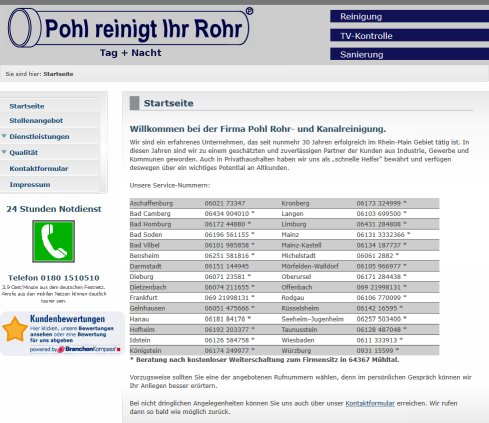Open the Impressum page
The width and height of the screenshot is (489, 423).
coord(30,184)
